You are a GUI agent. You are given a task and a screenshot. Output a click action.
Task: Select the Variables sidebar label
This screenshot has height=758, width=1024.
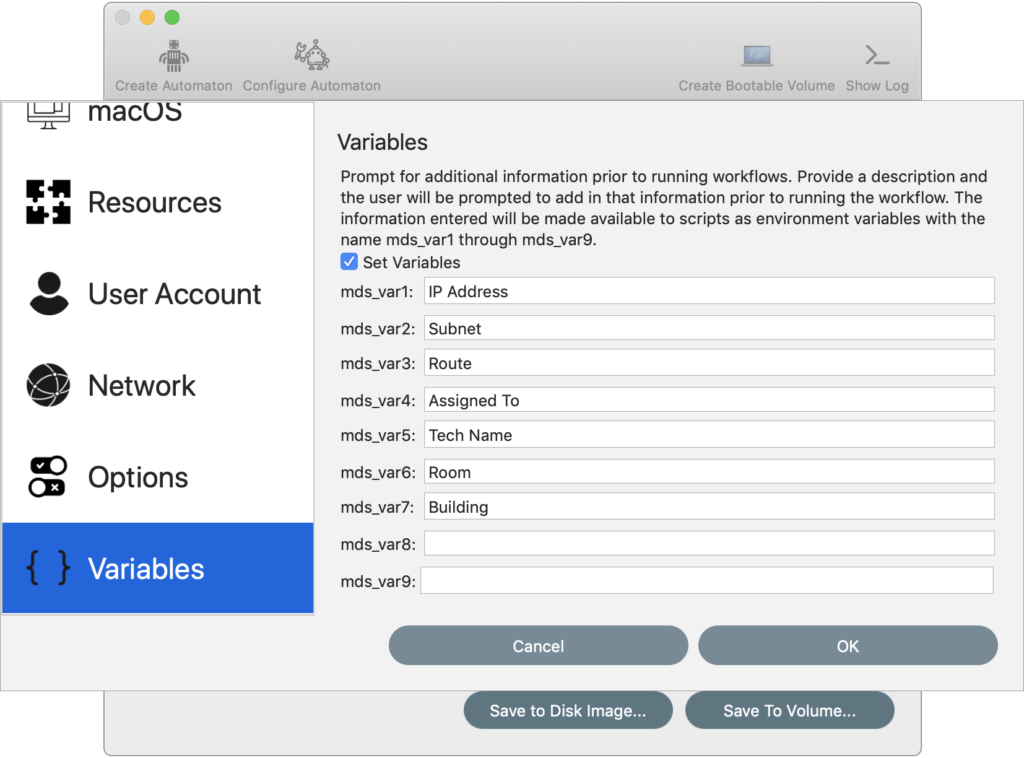pos(146,569)
